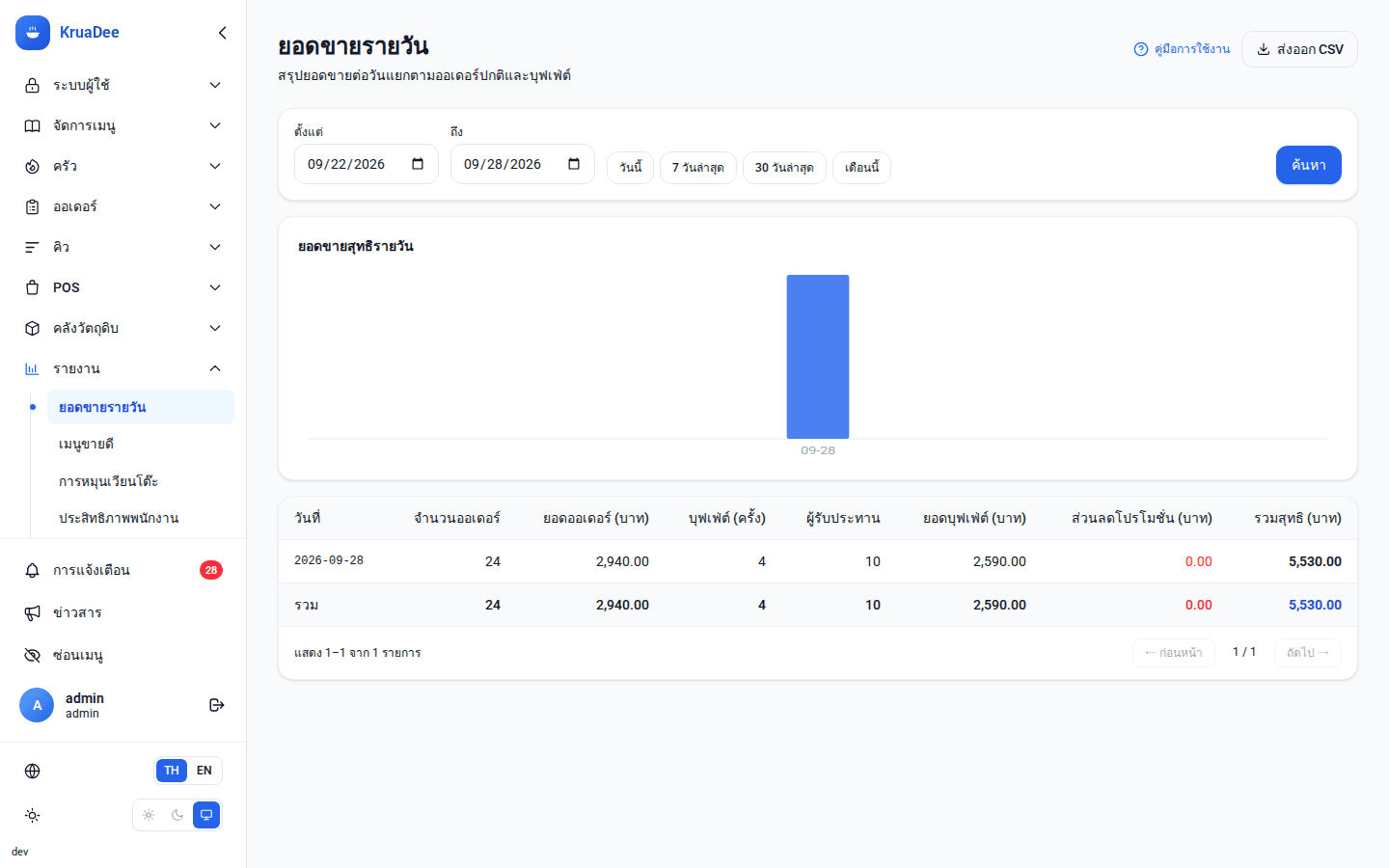Open calendar picker in ตั้งแต่ date field
1389x868 pixels.
418,164
